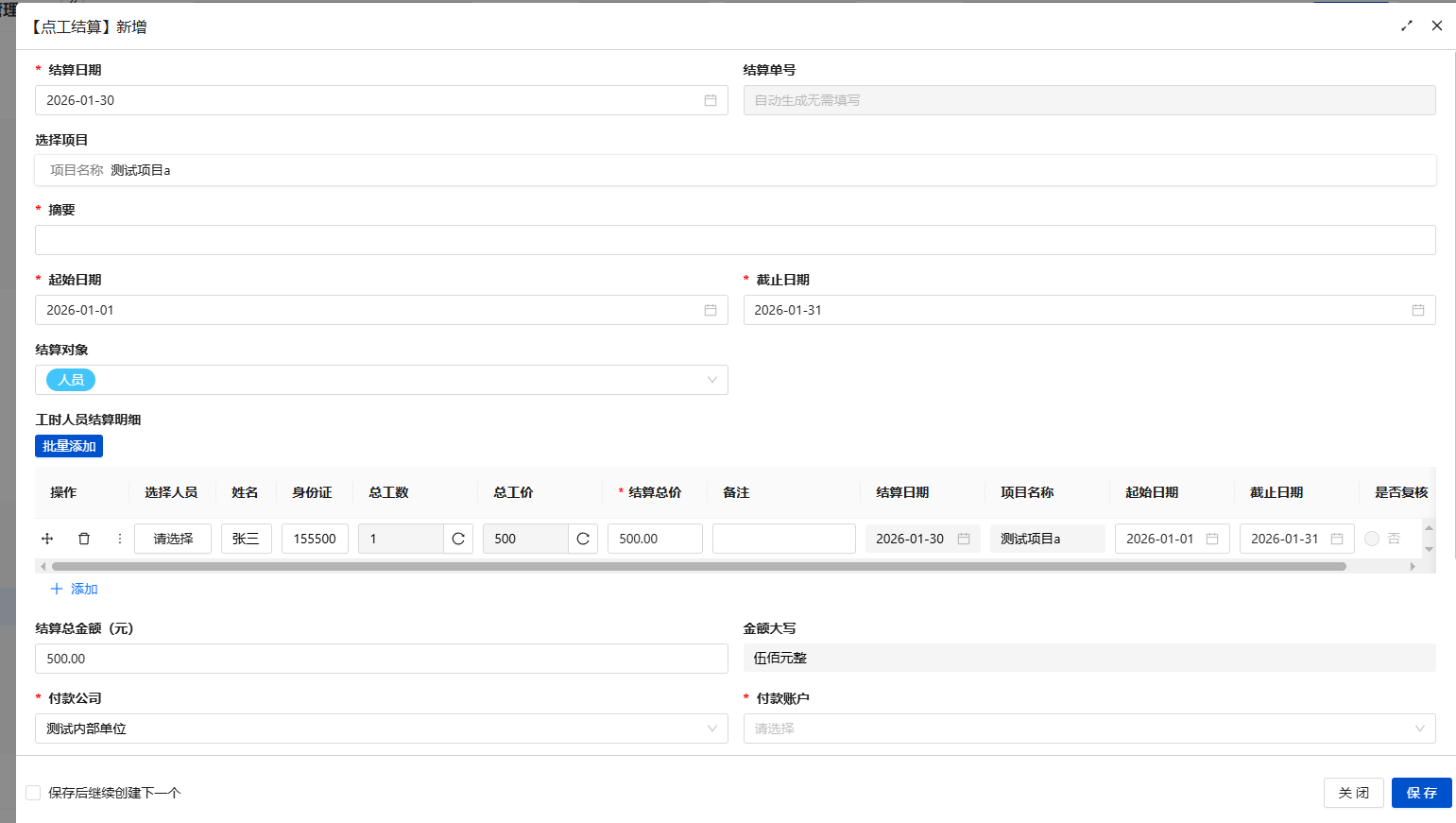Click the calendar icon in 结算日期 field
This screenshot has width=1456, height=823.
(710, 100)
